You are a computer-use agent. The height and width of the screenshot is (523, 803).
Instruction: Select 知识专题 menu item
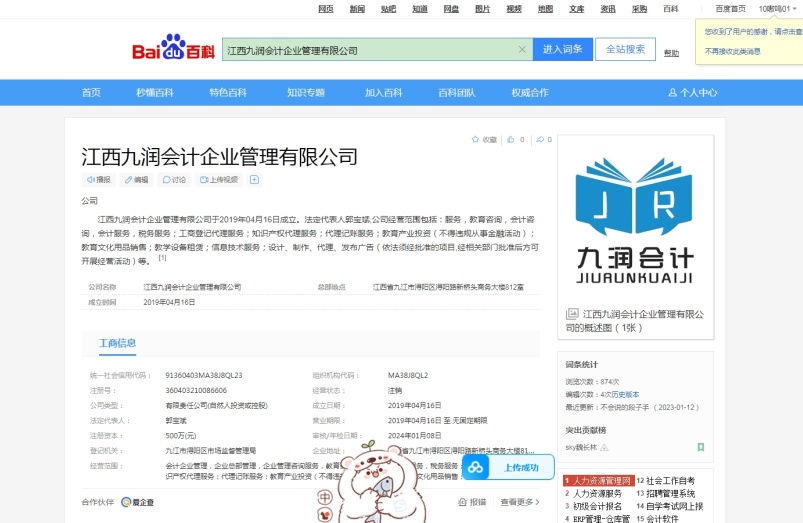point(306,93)
